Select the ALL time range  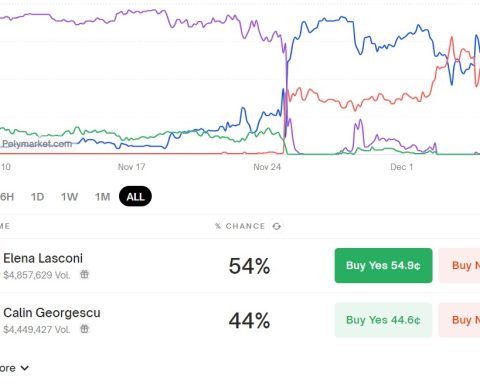click(135, 196)
